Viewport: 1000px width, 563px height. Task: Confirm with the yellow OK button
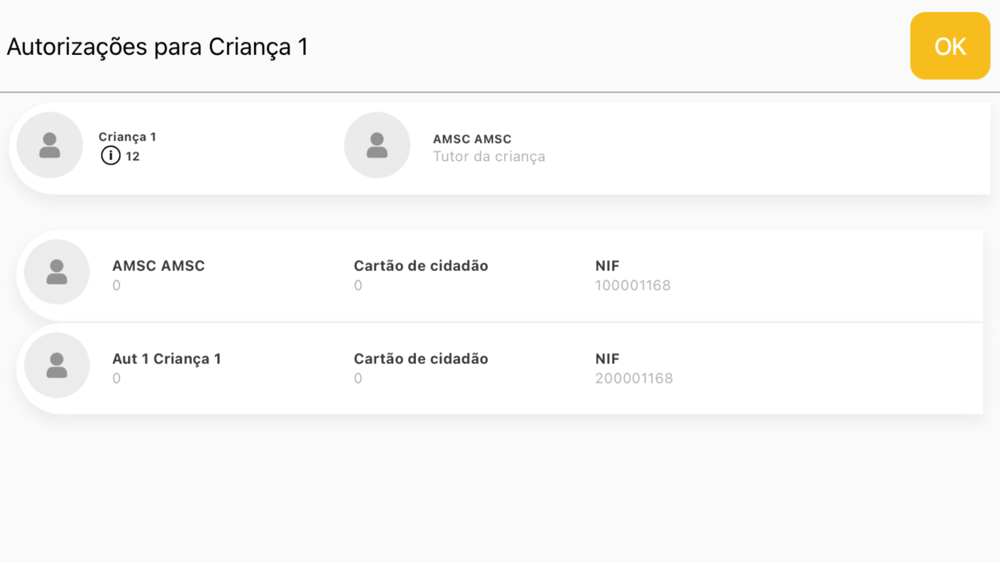(x=950, y=46)
